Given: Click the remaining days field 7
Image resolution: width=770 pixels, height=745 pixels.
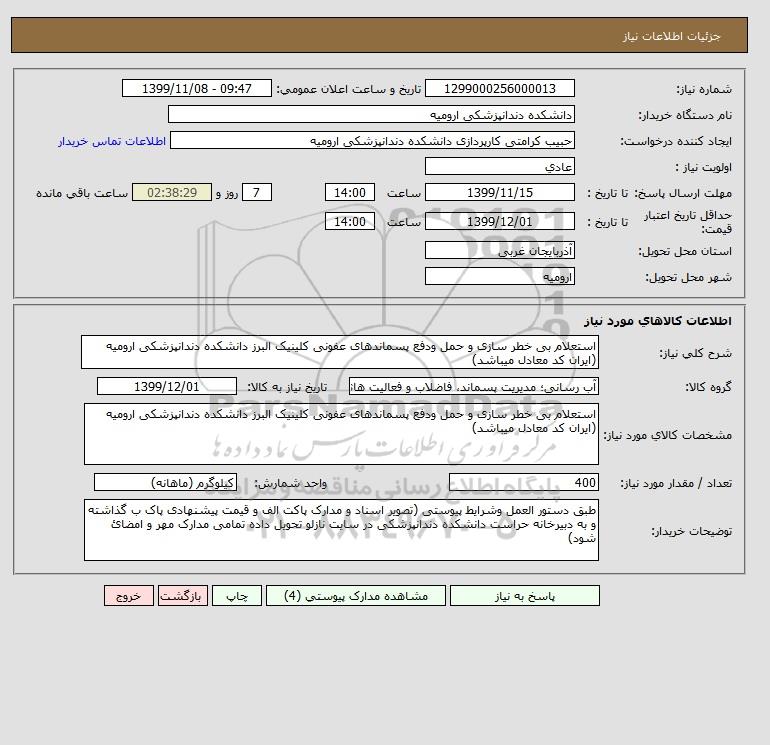Looking at the screenshot, I should coord(257,193).
